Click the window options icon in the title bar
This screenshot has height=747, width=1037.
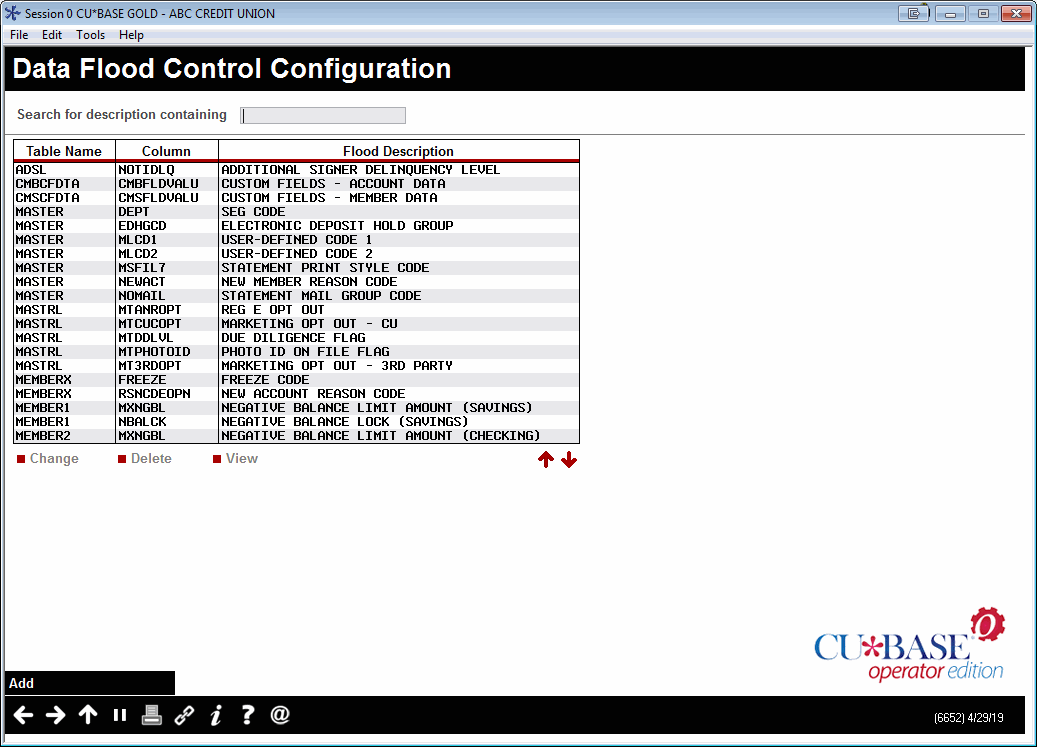point(913,13)
